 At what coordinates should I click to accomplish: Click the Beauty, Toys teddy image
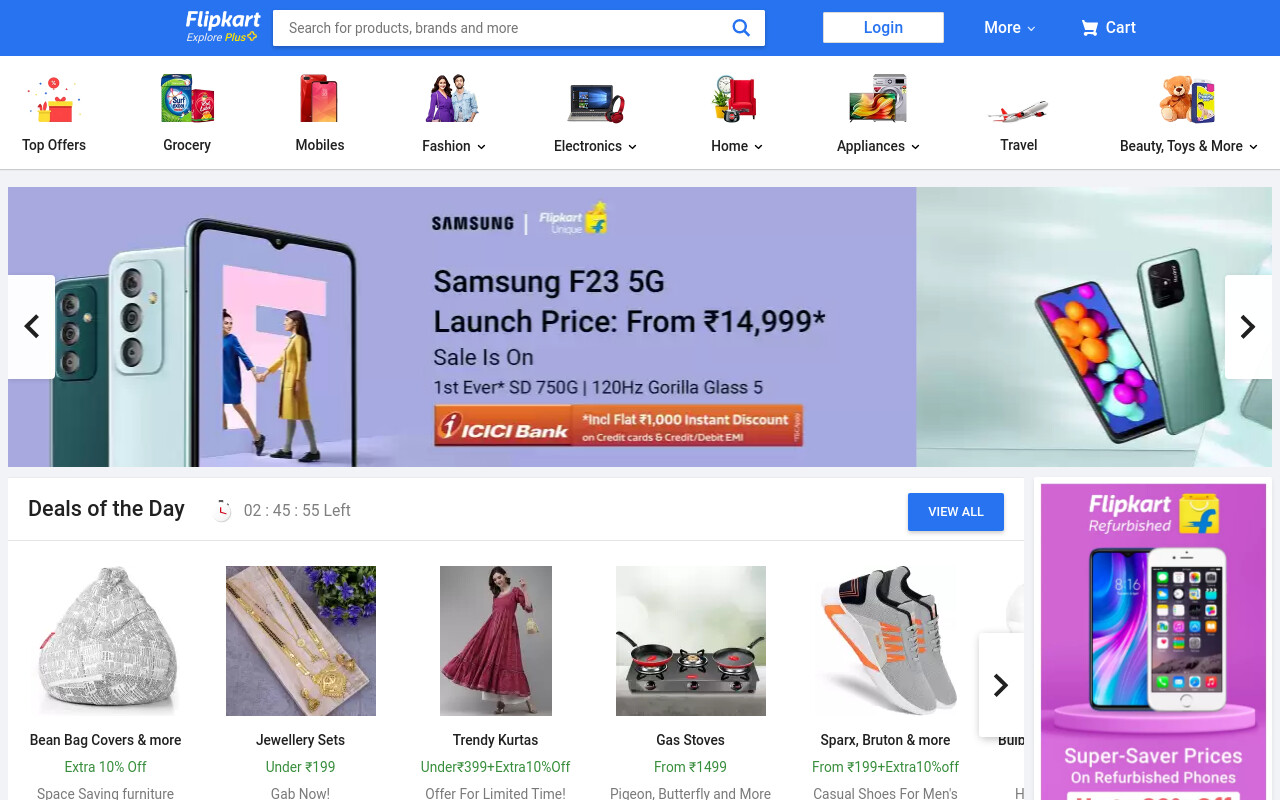[1187, 100]
